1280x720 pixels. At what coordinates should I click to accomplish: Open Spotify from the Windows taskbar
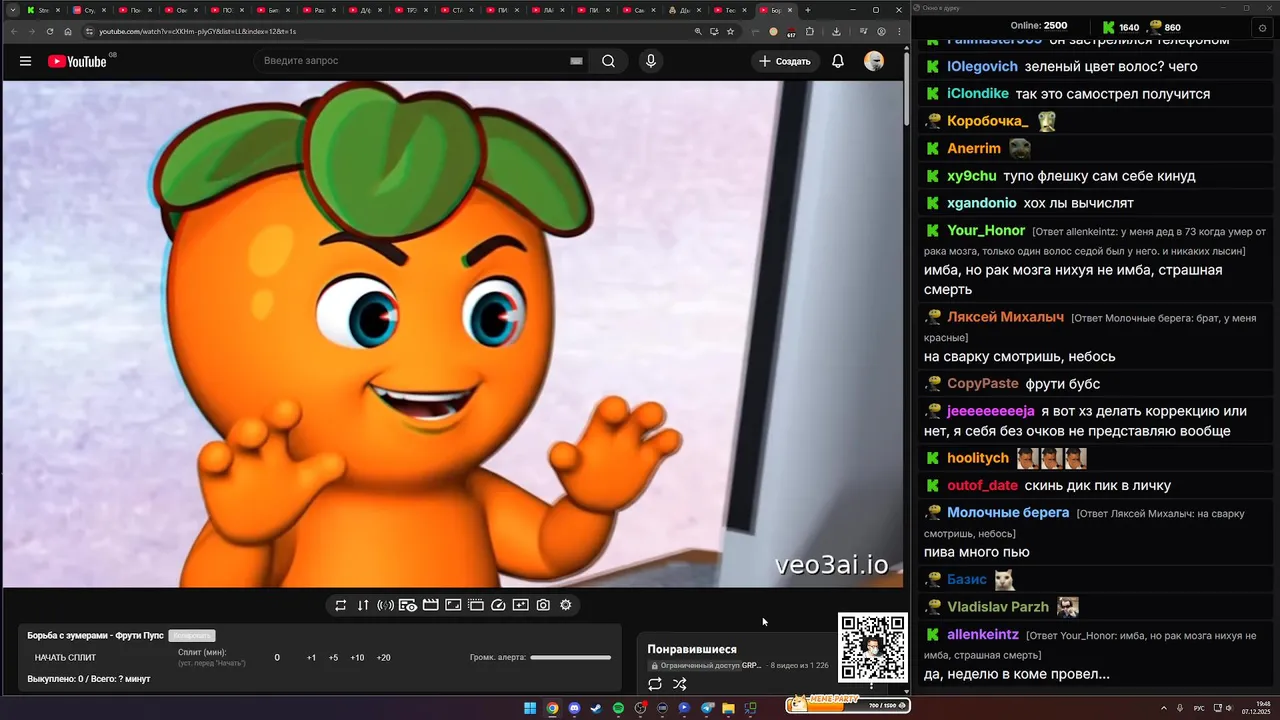[x=618, y=708]
